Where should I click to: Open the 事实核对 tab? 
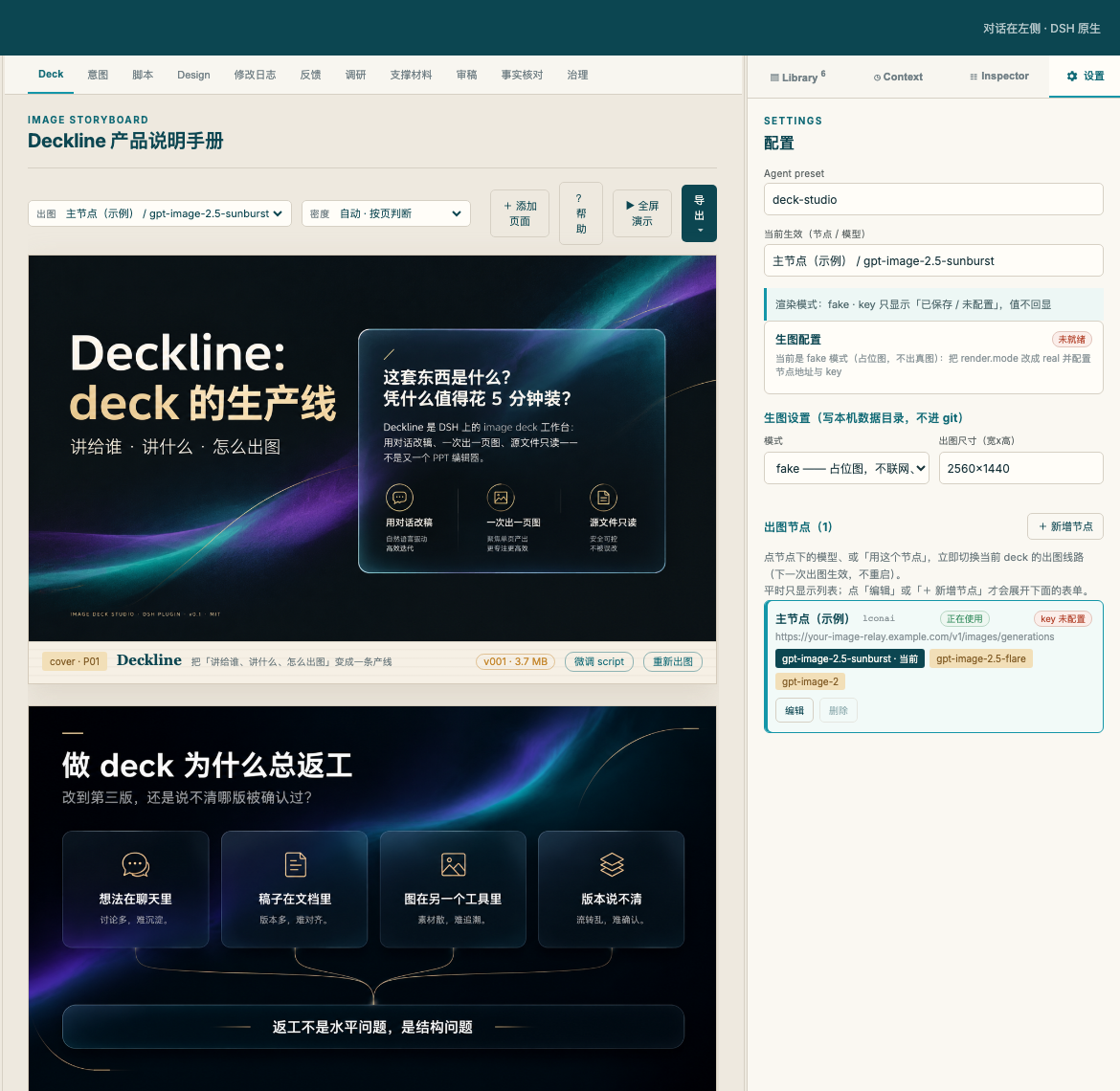click(x=522, y=75)
